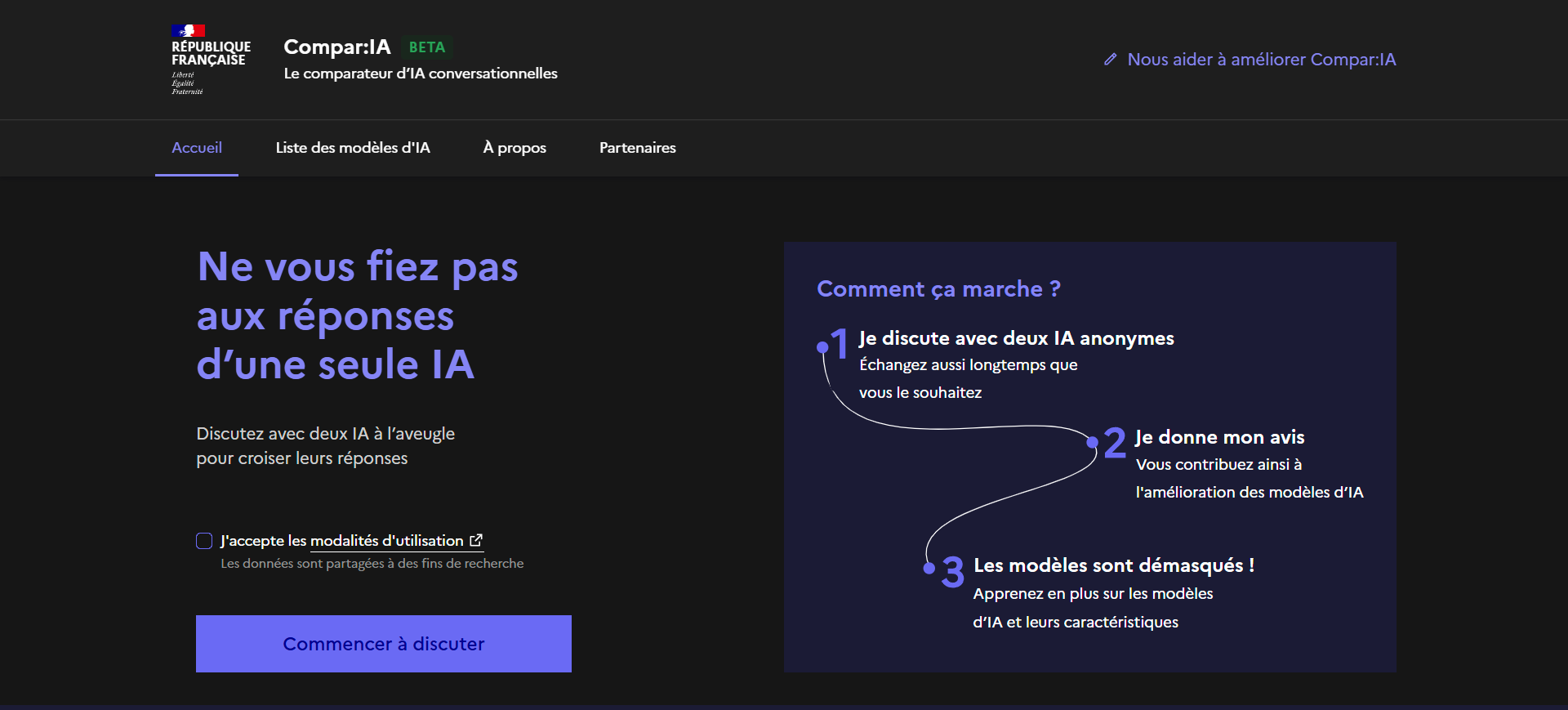Go to the À propos tab
The width and height of the screenshot is (1568, 710).
514,148
